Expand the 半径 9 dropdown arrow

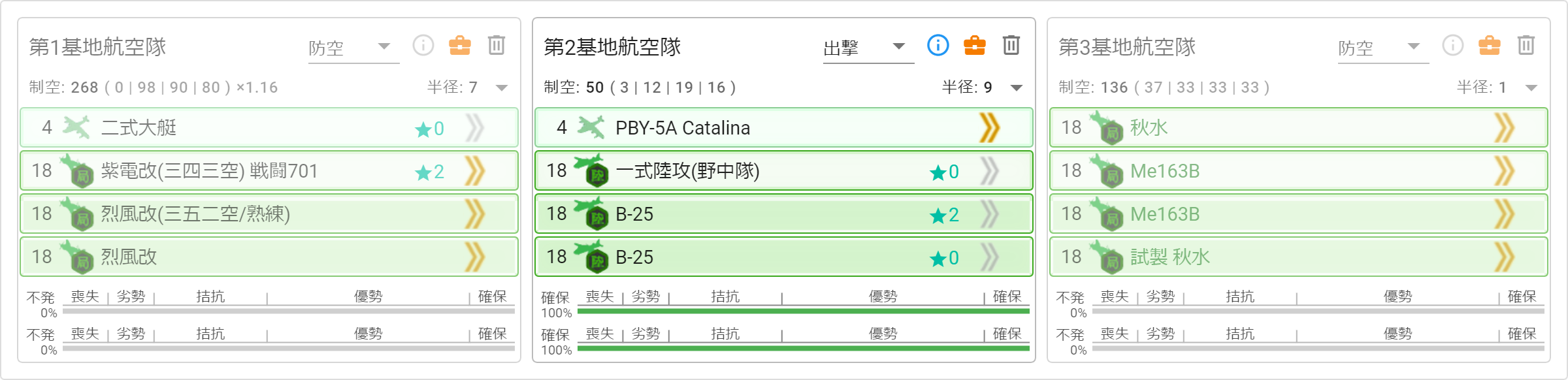click(1016, 87)
